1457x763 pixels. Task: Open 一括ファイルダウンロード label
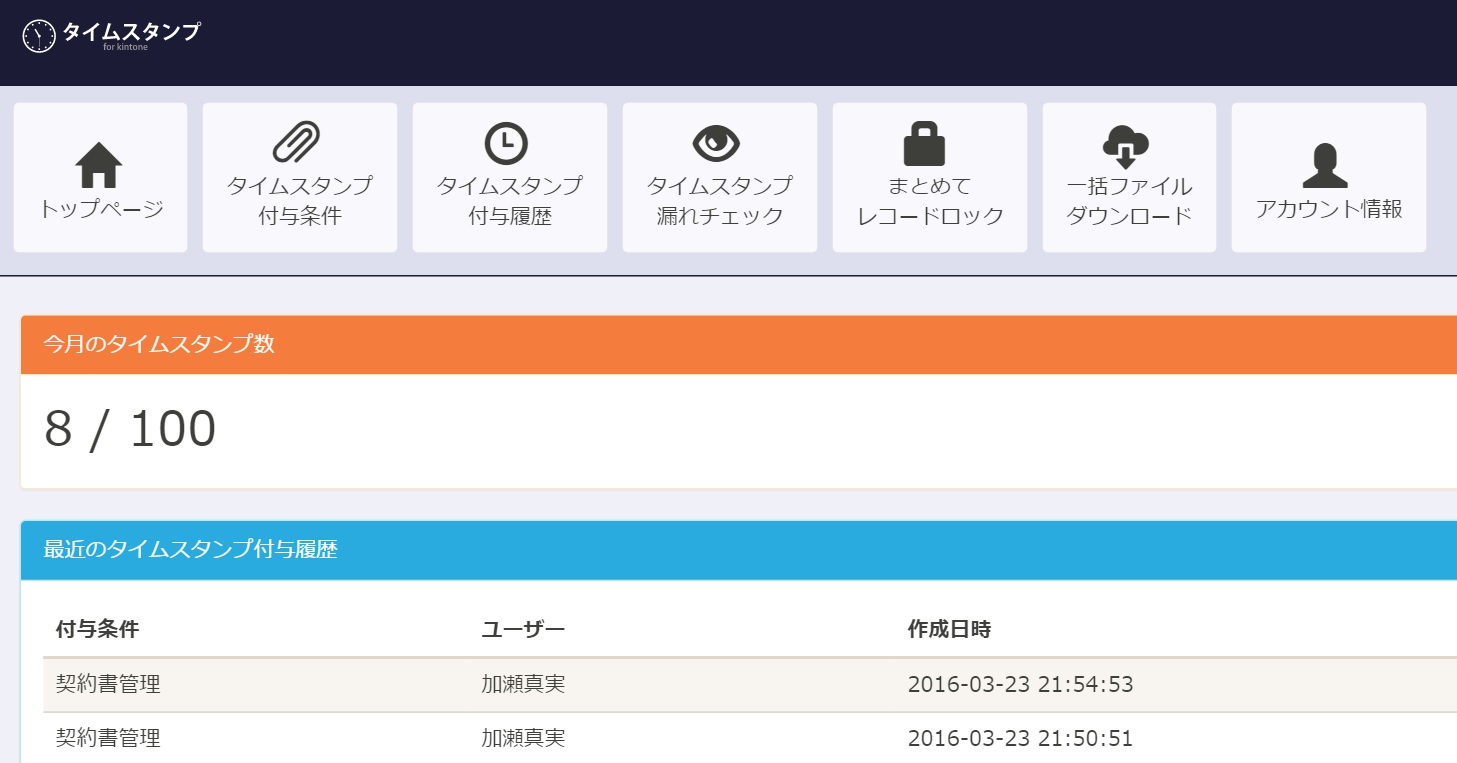coord(1129,200)
